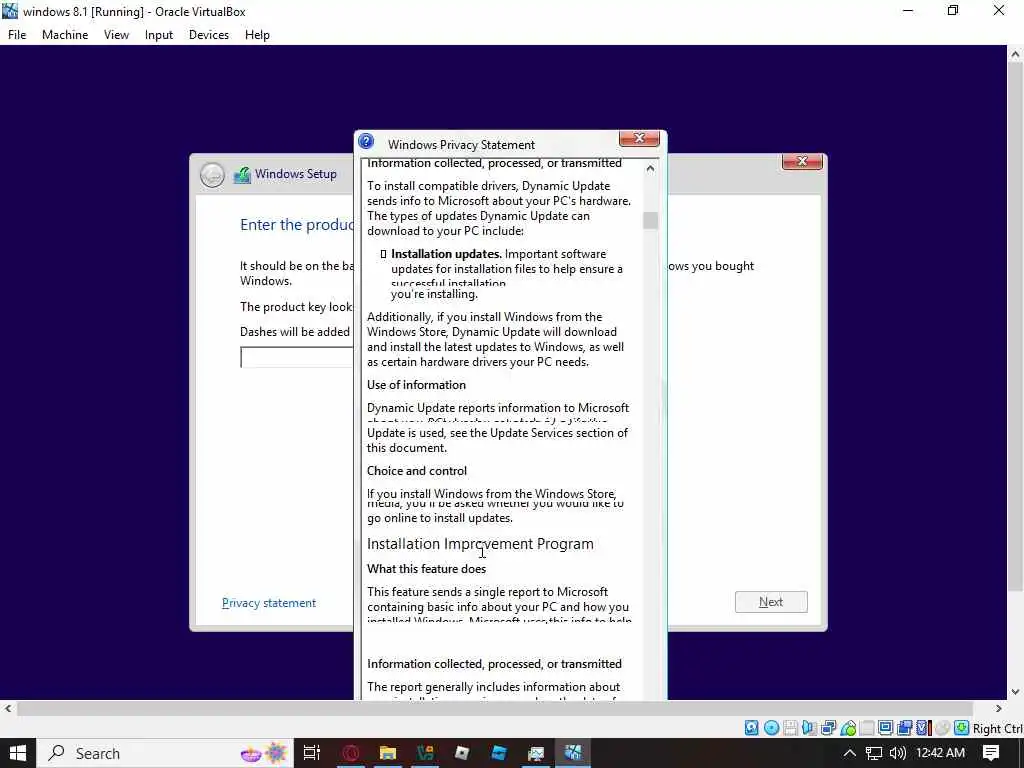Viewport: 1024px width, 768px height.
Task: Open the Devices menu
Action: [208, 35]
